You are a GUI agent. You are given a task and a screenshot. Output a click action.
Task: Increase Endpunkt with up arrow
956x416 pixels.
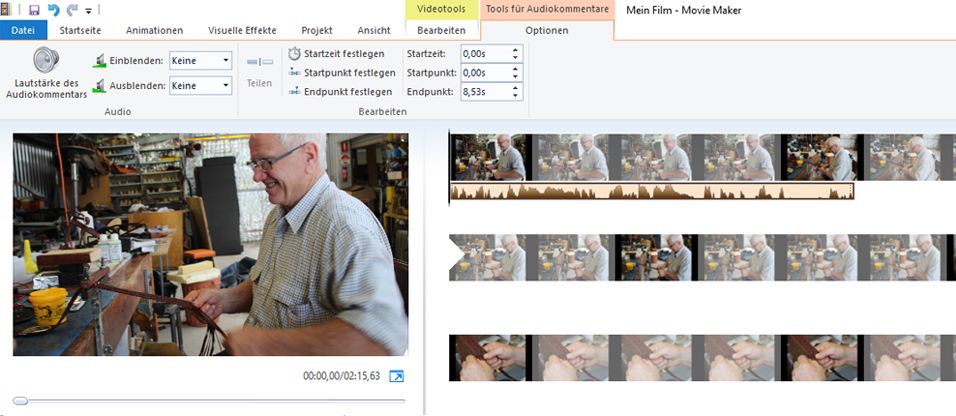[x=515, y=88]
